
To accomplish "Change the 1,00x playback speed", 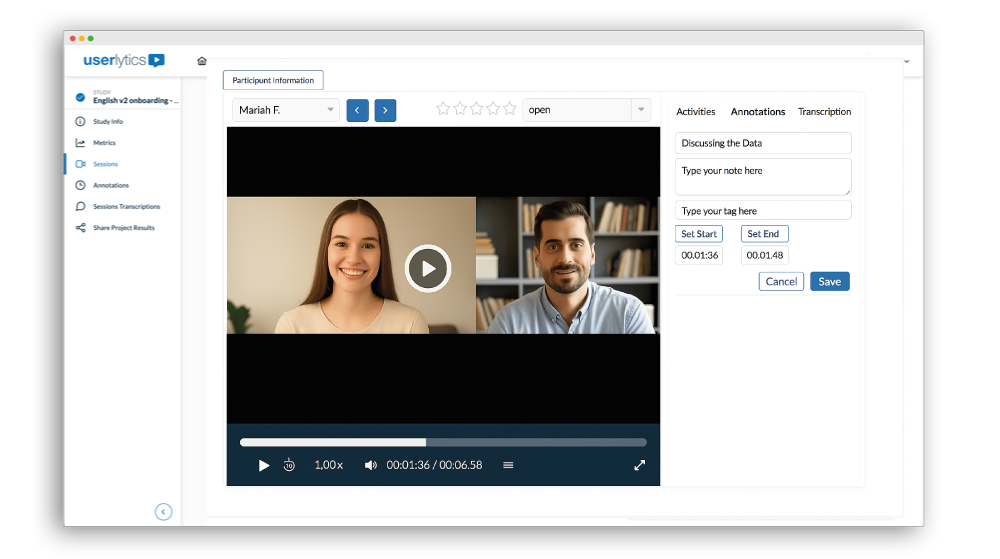I will point(328,465).
